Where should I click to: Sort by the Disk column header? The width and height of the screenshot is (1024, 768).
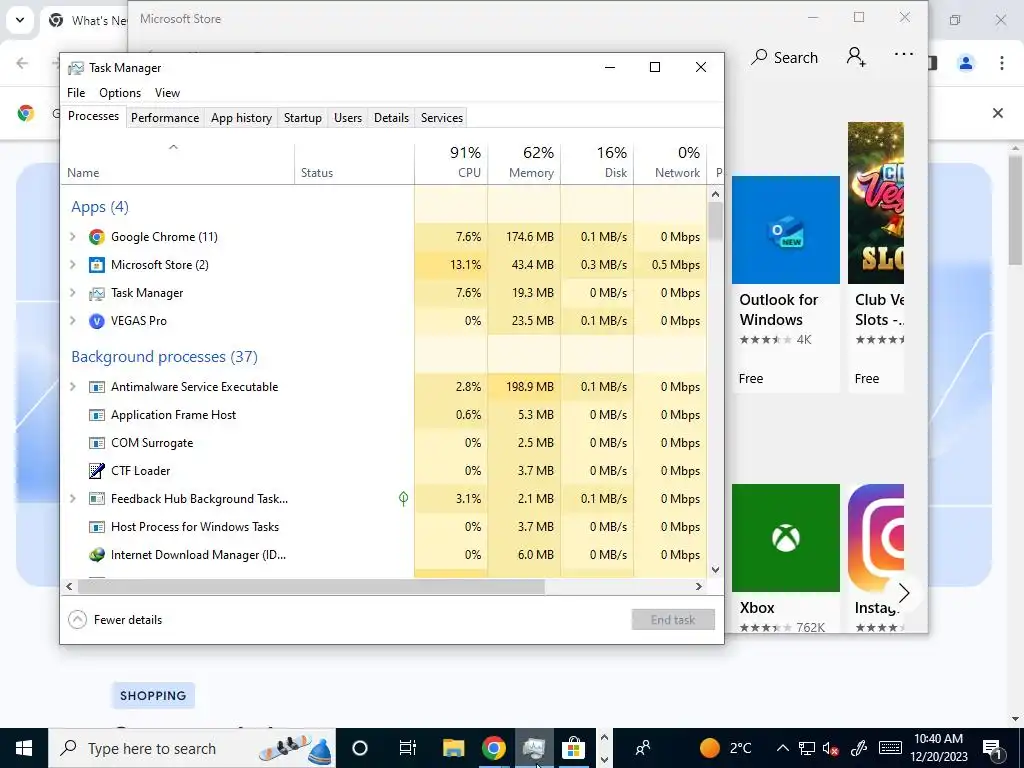[x=597, y=163]
